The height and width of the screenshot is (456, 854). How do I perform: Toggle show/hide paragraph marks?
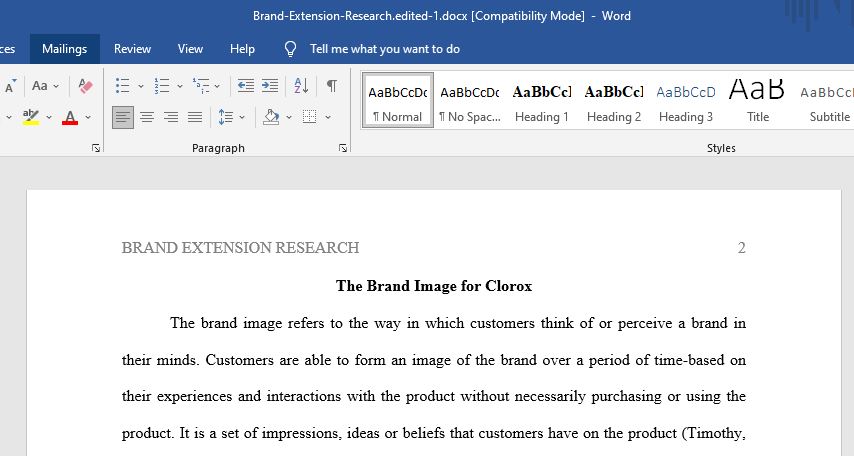pyautogui.click(x=331, y=86)
